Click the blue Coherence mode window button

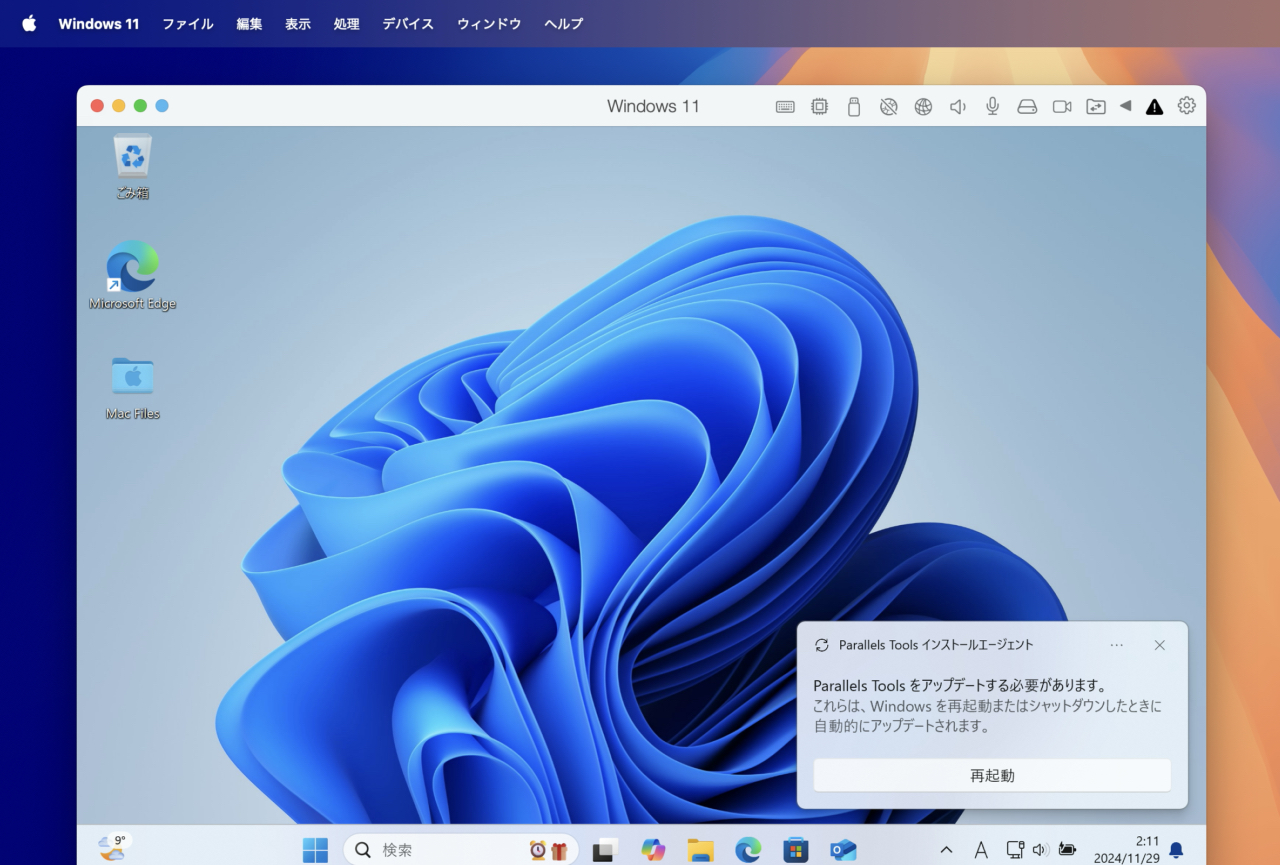162,106
